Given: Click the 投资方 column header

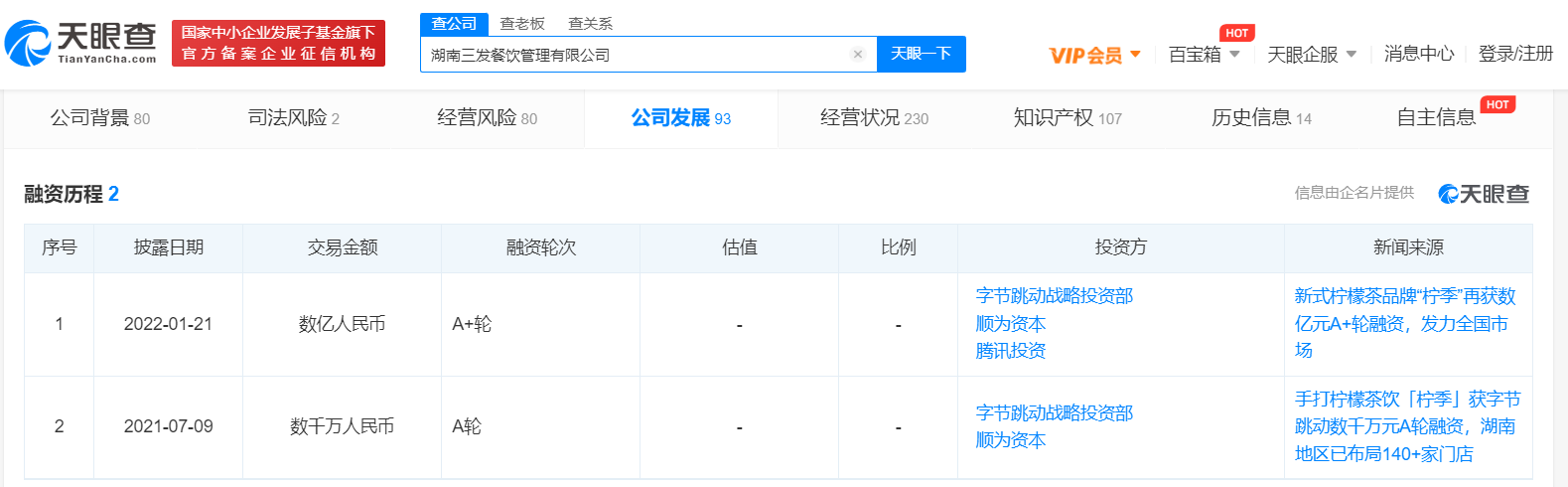Looking at the screenshot, I should coord(1121,247).
